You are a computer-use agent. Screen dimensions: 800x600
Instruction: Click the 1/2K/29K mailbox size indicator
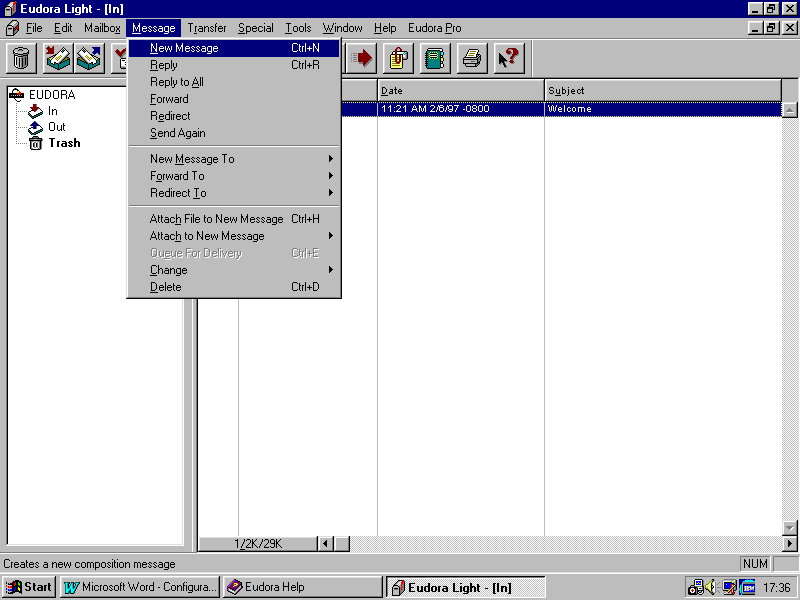pos(258,544)
